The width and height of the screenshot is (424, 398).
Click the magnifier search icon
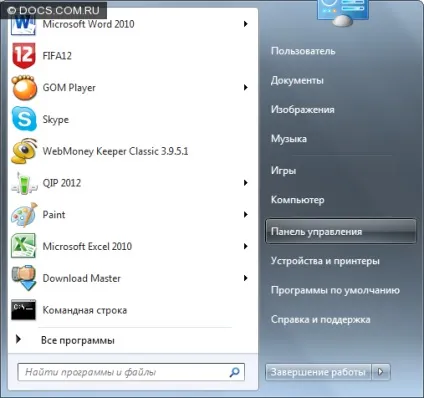coord(235,372)
